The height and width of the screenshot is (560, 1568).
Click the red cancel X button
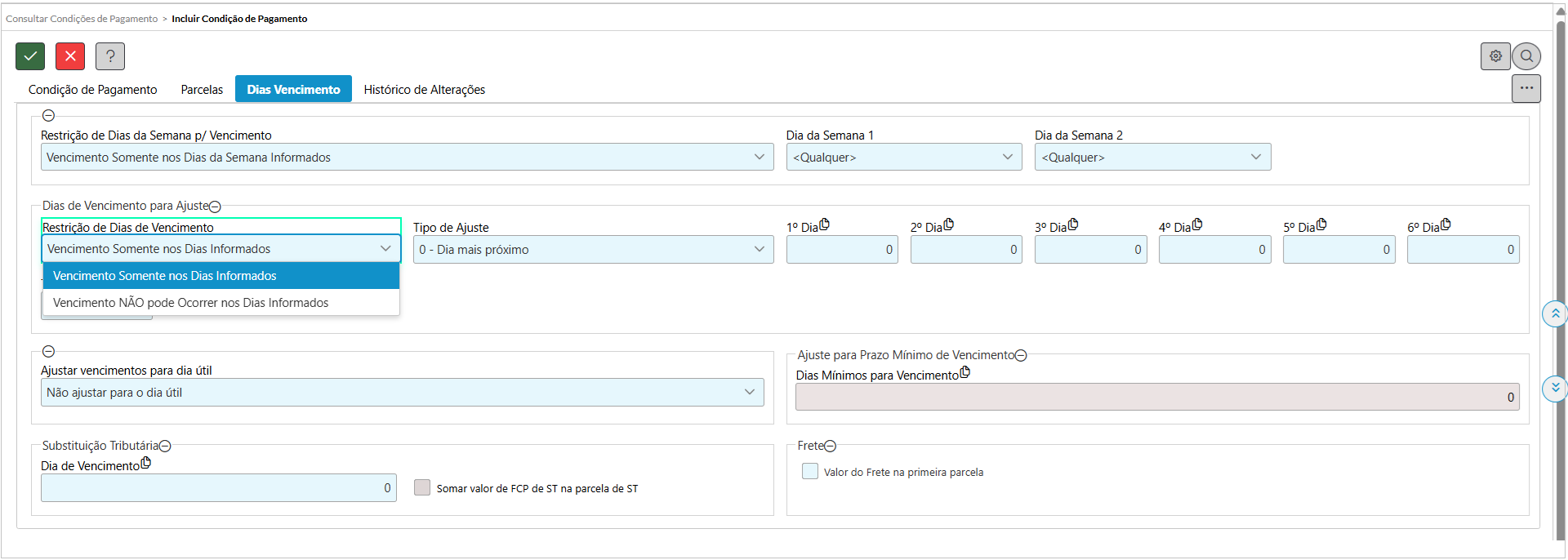click(x=70, y=56)
